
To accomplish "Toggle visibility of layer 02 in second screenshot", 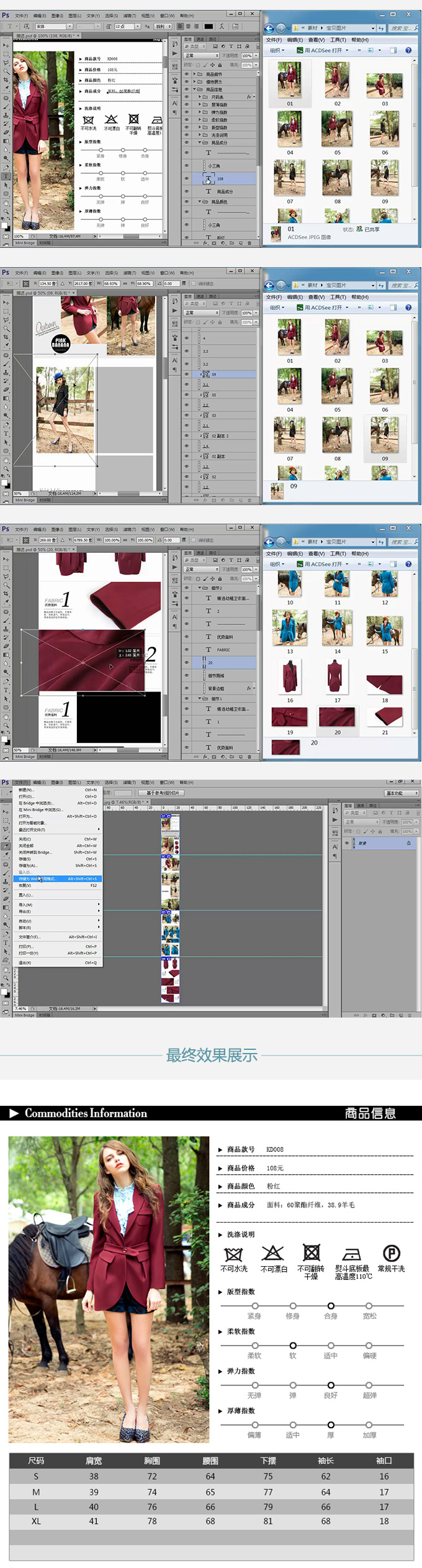I will pos(187,476).
